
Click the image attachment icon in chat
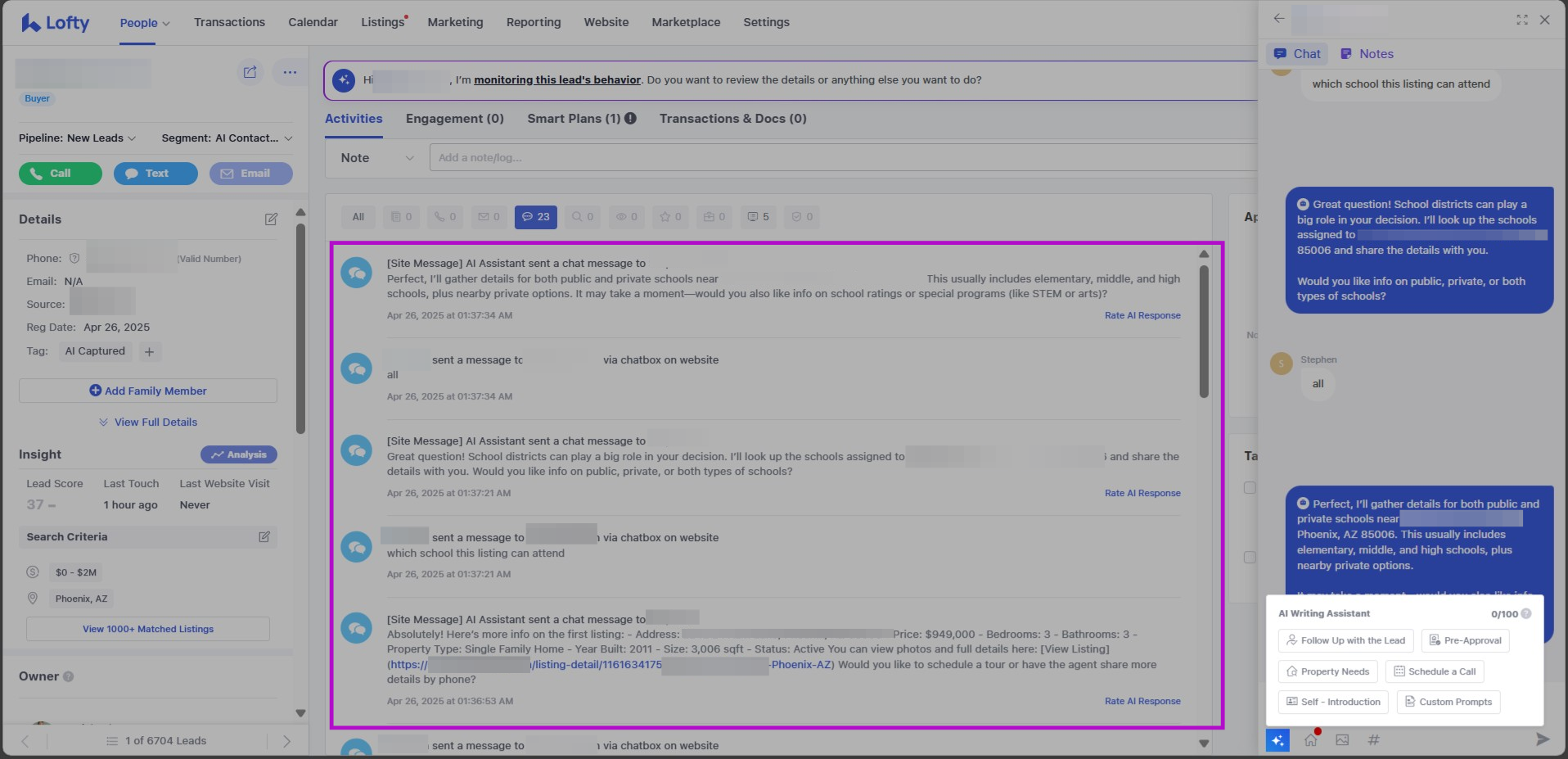[x=1342, y=740]
